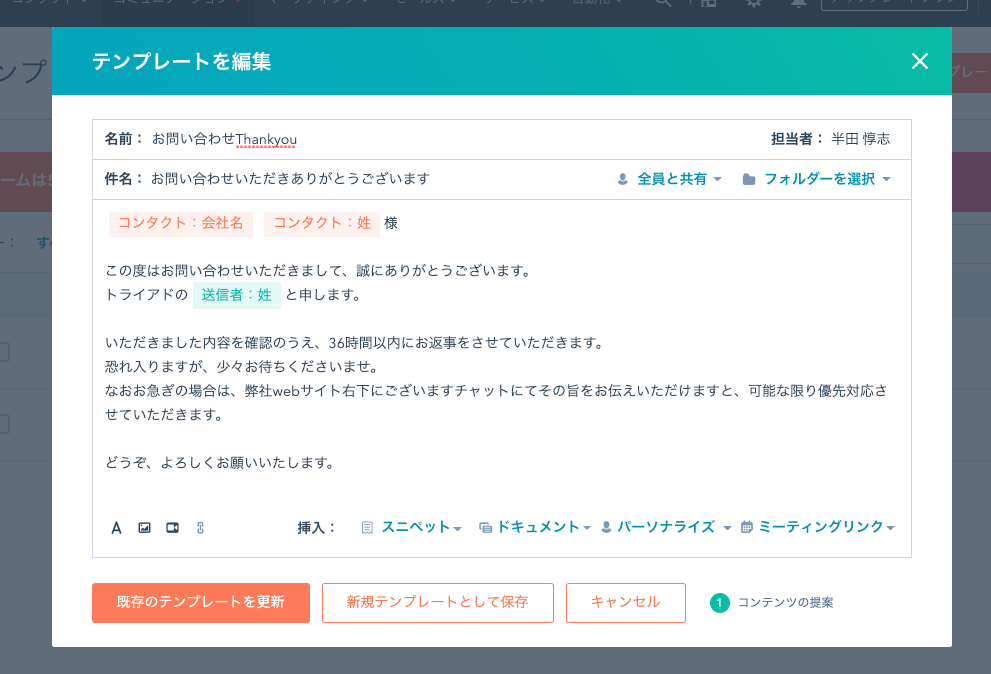Screen dimensions: 991x674
Task: Close the テンプレートを編集 dialog with X
Action: click(920, 62)
